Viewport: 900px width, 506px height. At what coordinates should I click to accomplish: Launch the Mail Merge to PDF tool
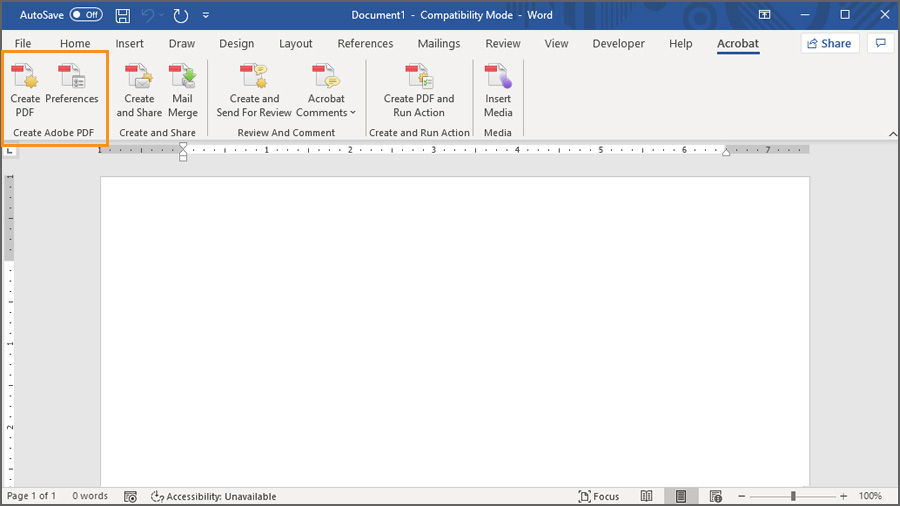(x=183, y=91)
